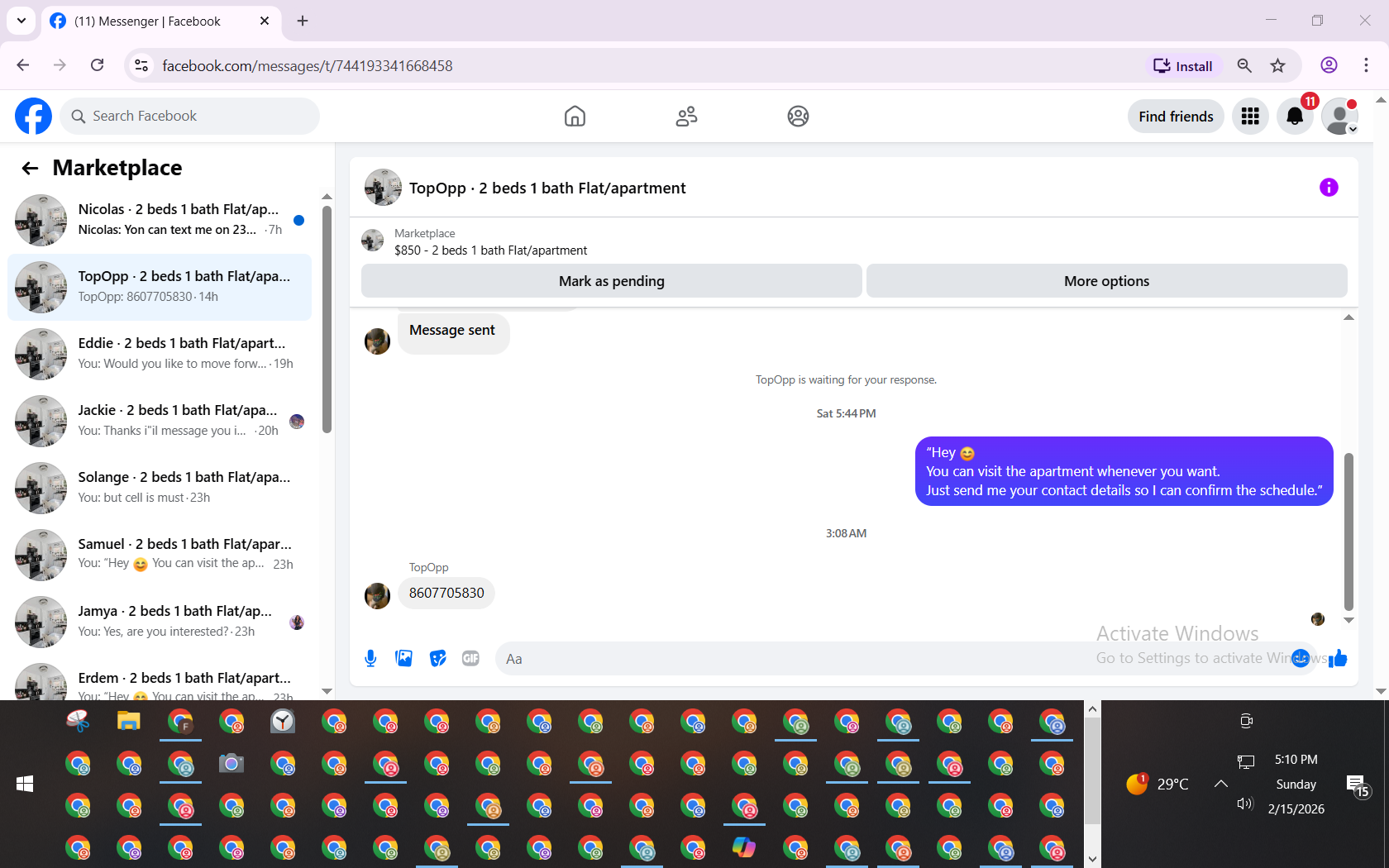Click the Mark as pending button

(x=612, y=281)
